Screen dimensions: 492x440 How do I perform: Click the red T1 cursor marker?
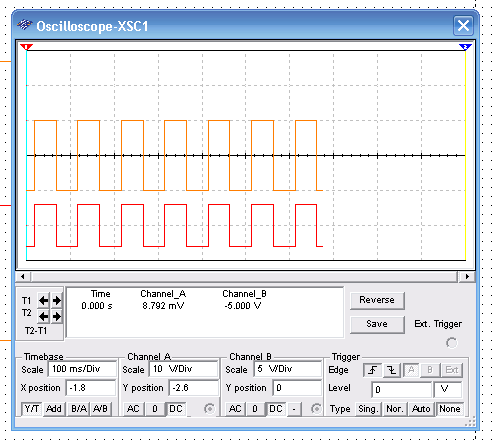tap(26, 47)
